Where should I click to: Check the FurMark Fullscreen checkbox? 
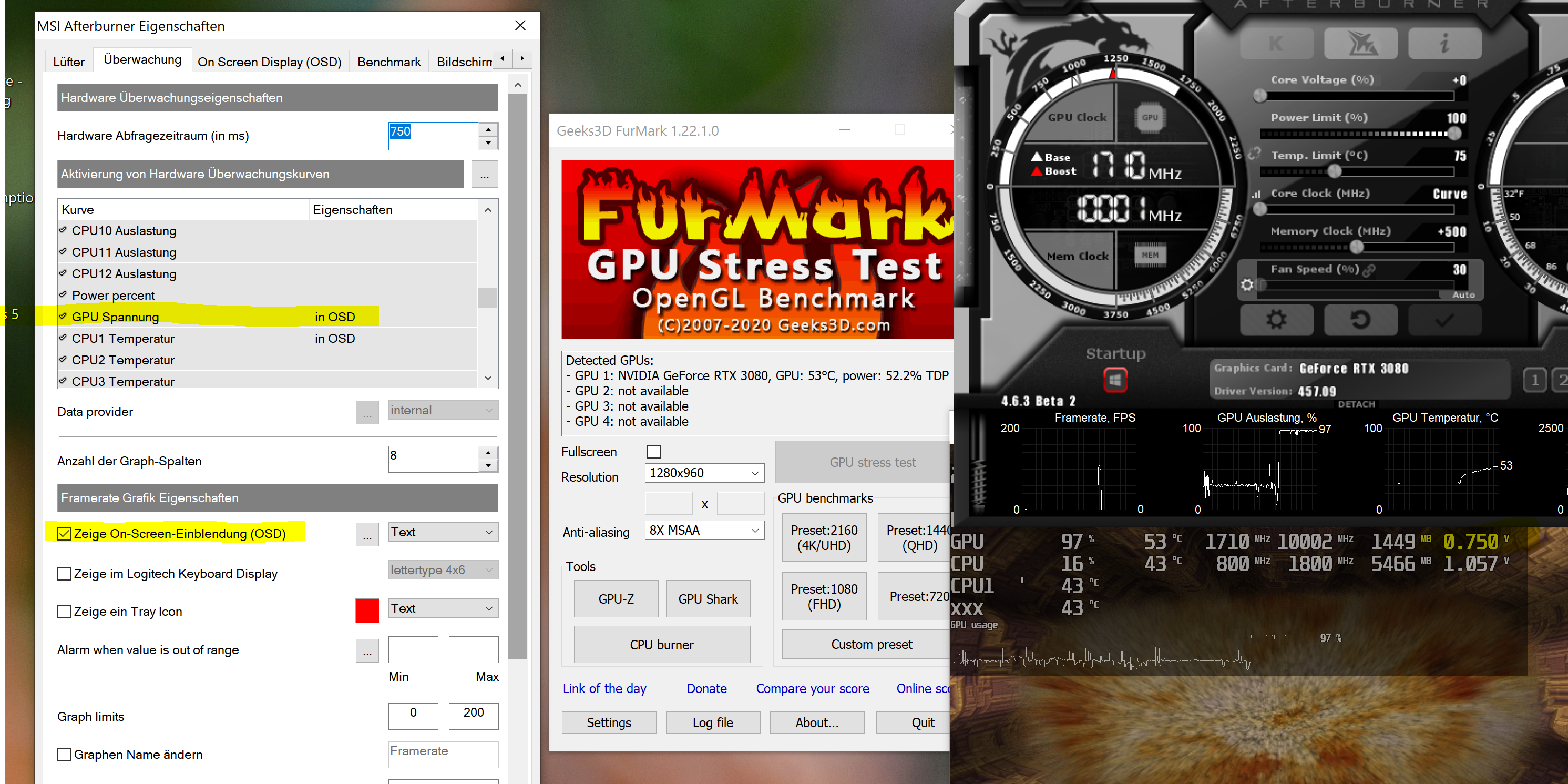click(654, 452)
